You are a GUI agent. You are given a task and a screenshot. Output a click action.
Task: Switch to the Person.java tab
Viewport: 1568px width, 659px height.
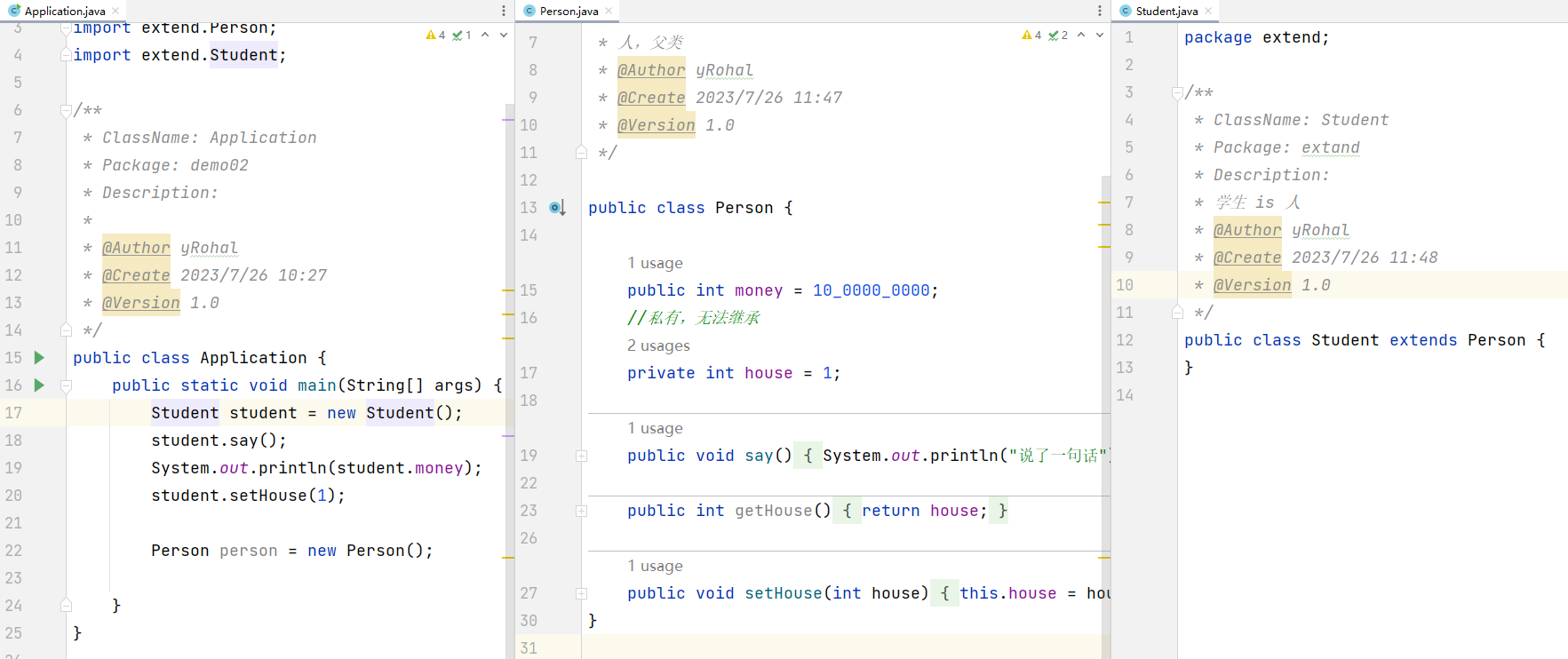[x=569, y=11]
